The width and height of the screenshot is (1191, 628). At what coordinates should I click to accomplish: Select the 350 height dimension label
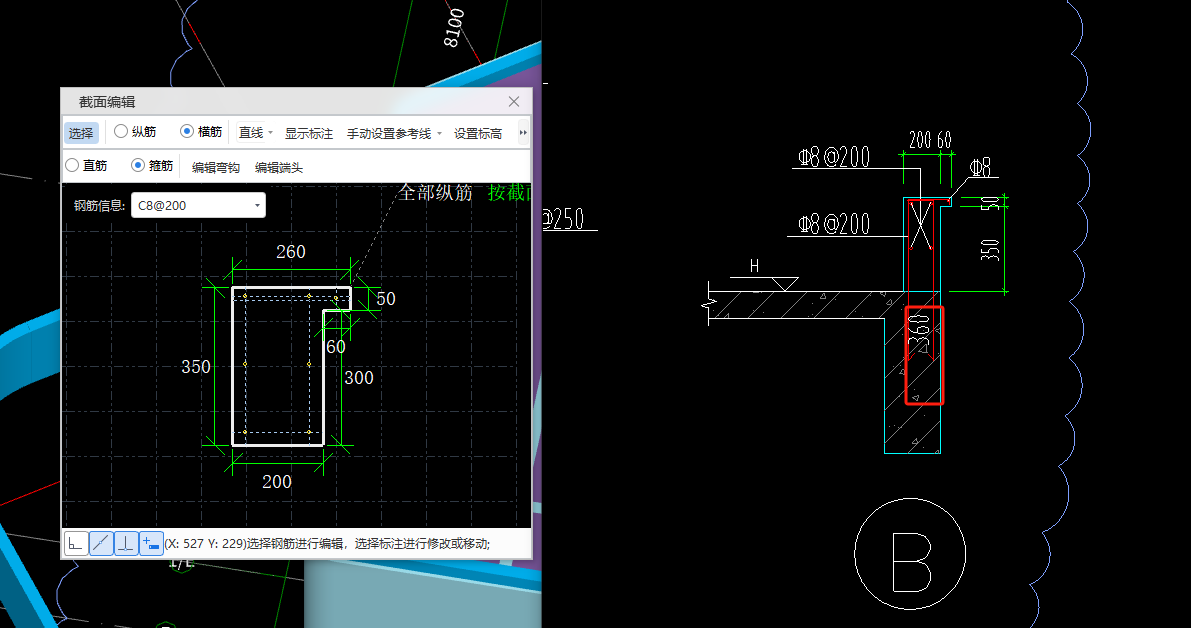point(196,367)
